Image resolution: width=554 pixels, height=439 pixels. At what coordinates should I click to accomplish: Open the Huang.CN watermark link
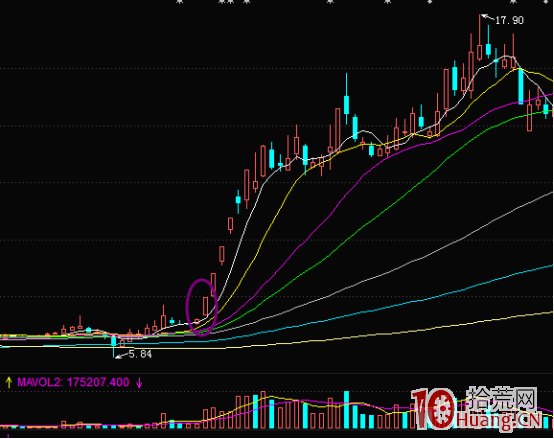tap(499, 421)
